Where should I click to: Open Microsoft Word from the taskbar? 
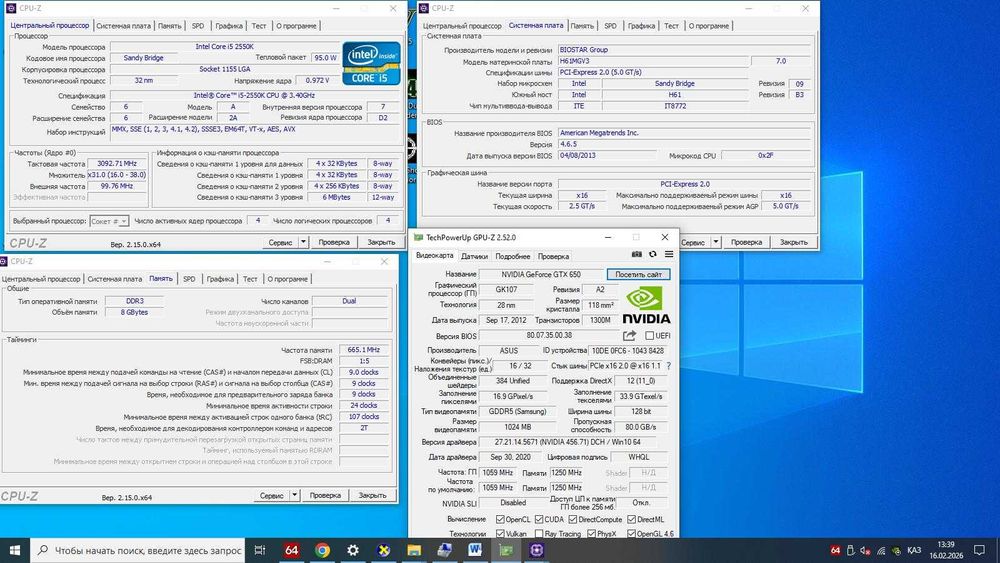(475, 550)
